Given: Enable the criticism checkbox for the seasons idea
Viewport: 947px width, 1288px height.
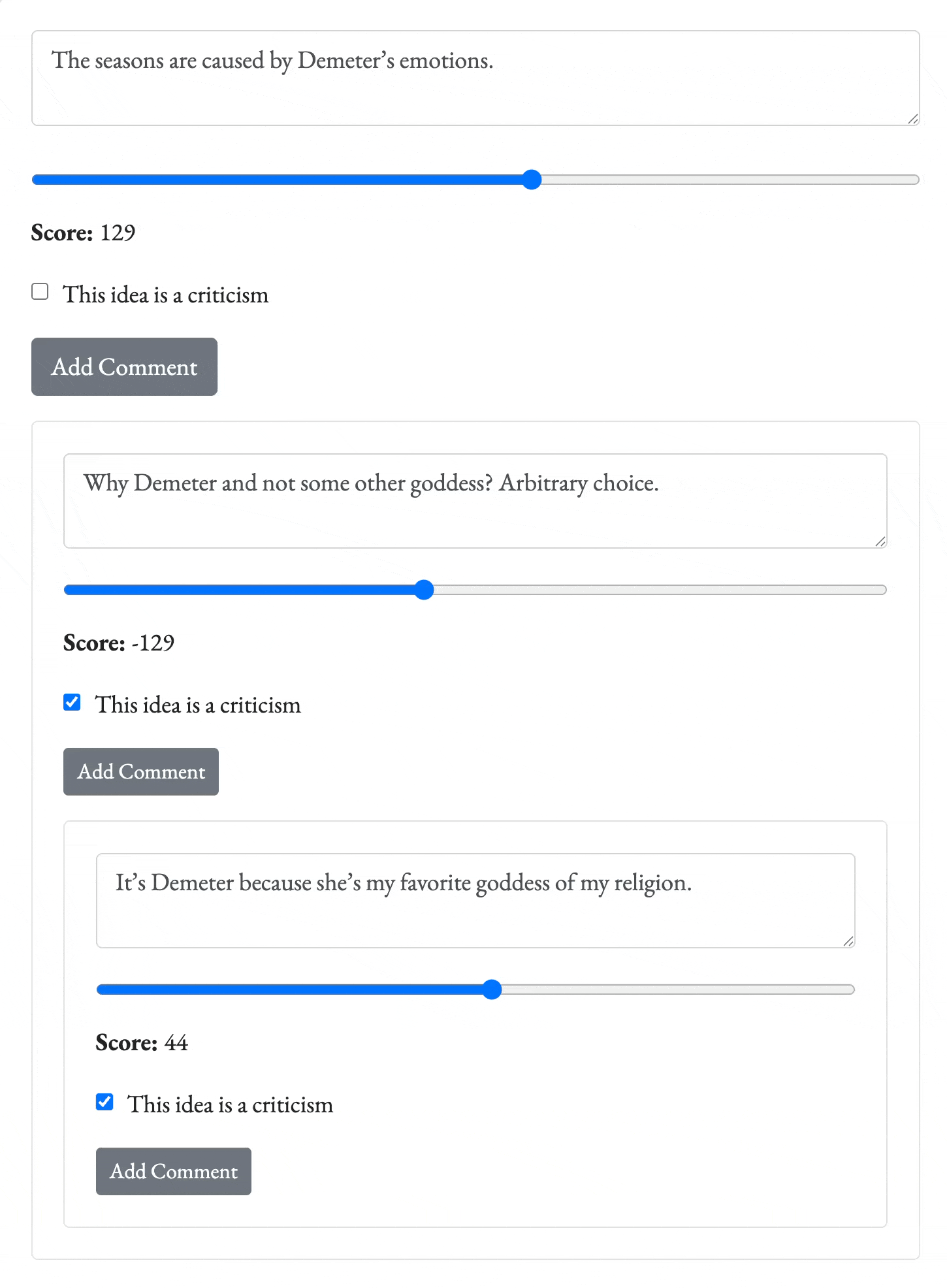Looking at the screenshot, I should click(x=40, y=291).
